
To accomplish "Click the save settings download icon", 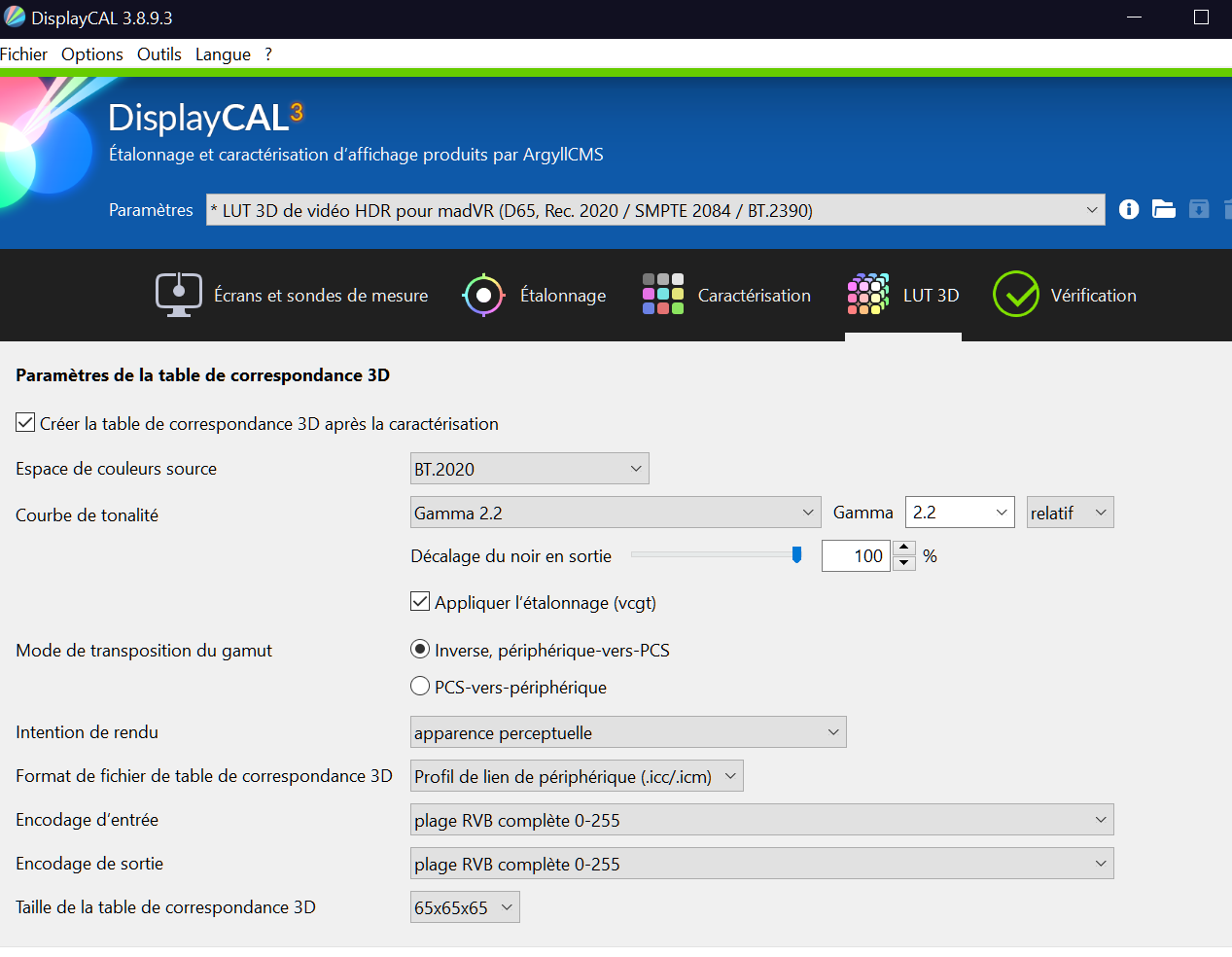I will point(1199,209).
